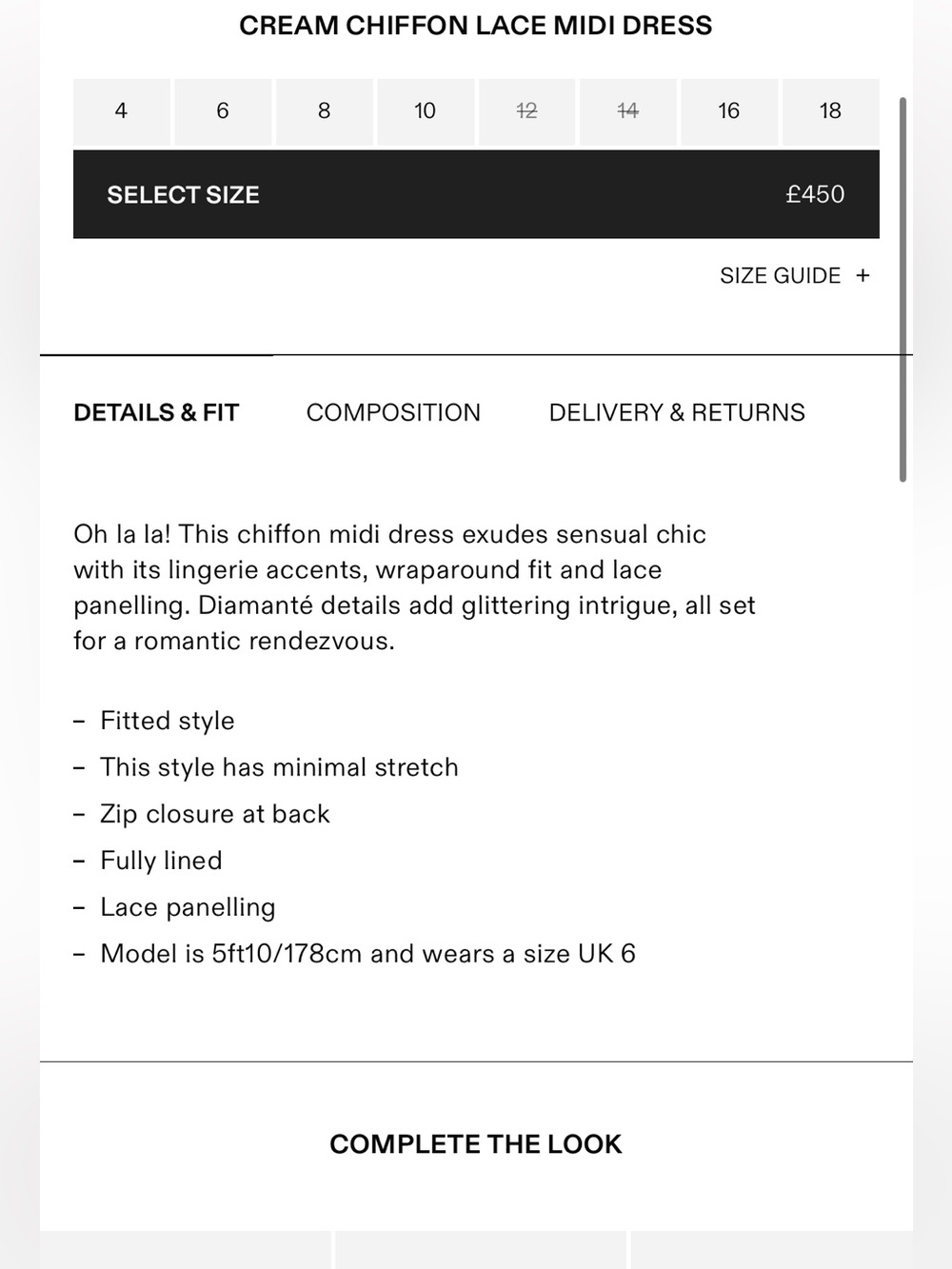The height and width of the screenshot is (1269, 952).
Task: Open the middle Complete the Look thumbnail
Action: [x=482, y=1249]
